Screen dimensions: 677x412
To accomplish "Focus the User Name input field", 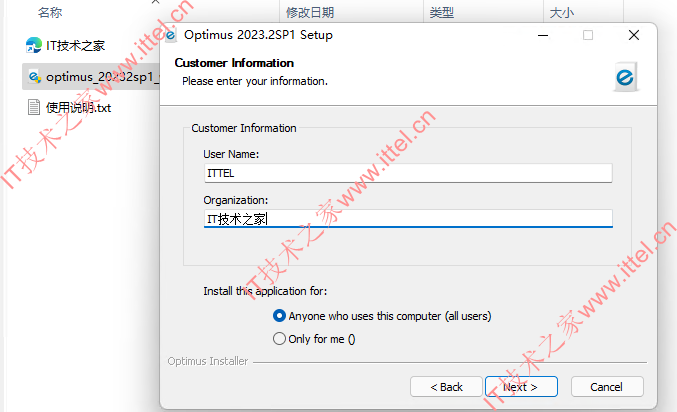I will [x=408, y=173].
